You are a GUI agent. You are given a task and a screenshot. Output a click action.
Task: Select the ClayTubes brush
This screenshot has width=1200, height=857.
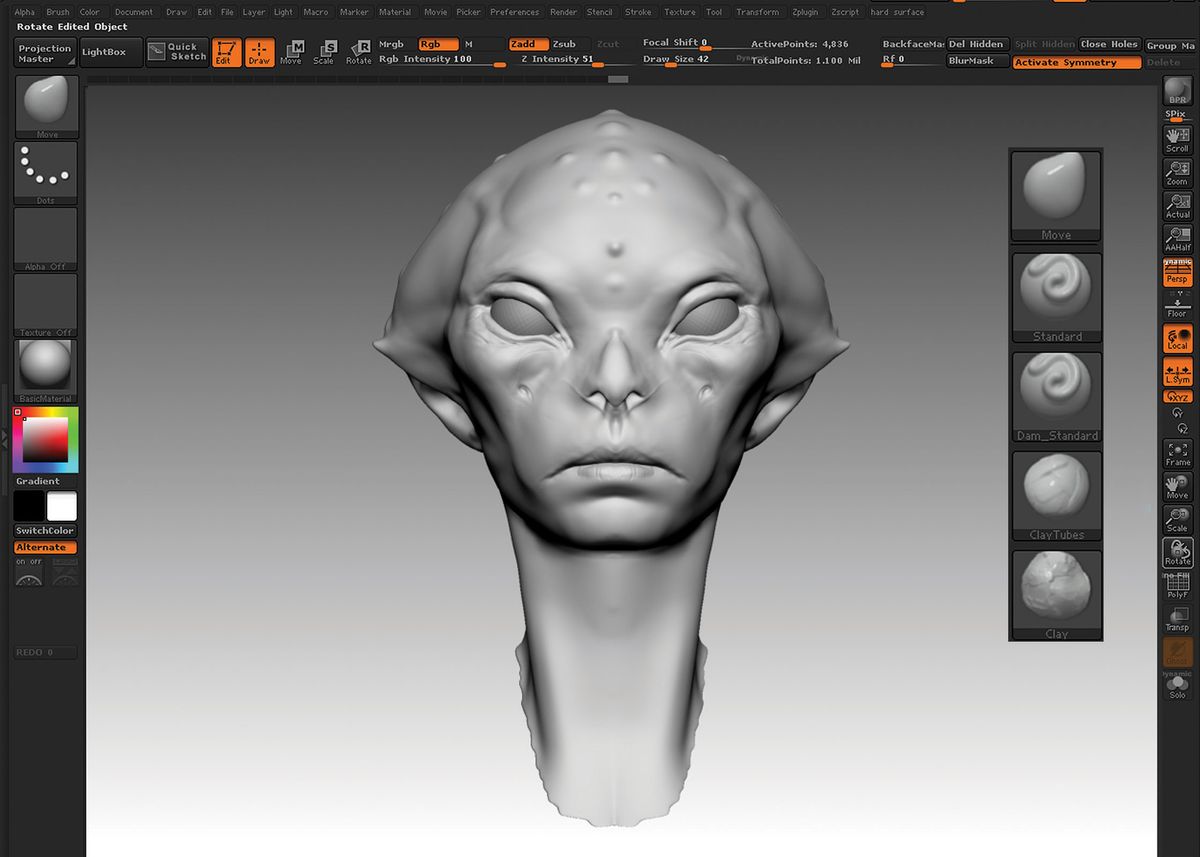click(1056, 492)
